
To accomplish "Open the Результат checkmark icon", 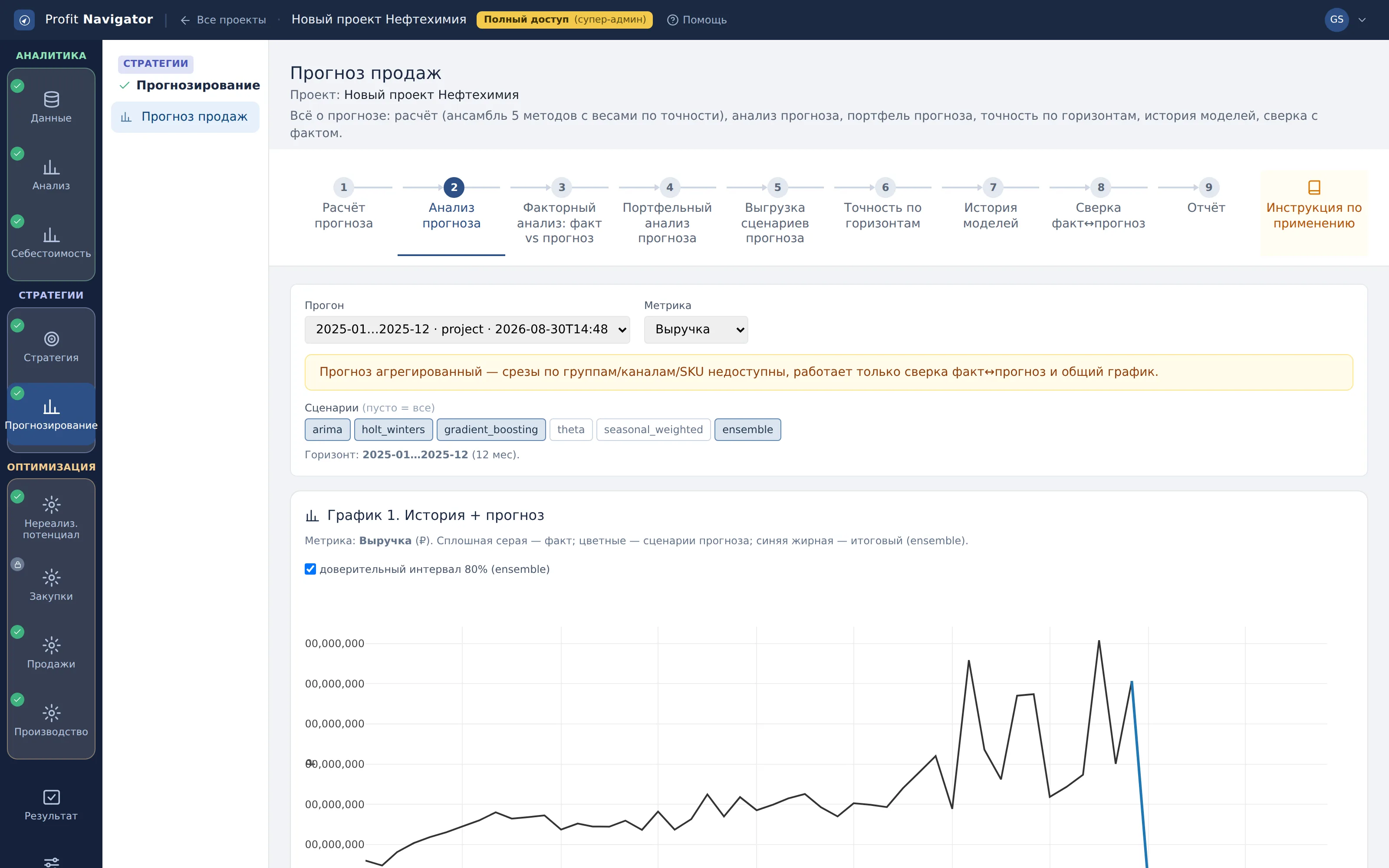I will [51, 797].
